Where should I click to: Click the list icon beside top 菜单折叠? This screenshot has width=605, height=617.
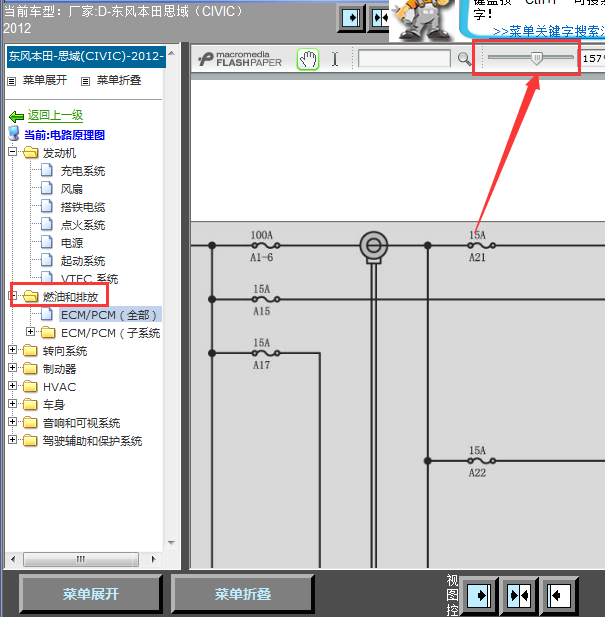tap(85, 81)
